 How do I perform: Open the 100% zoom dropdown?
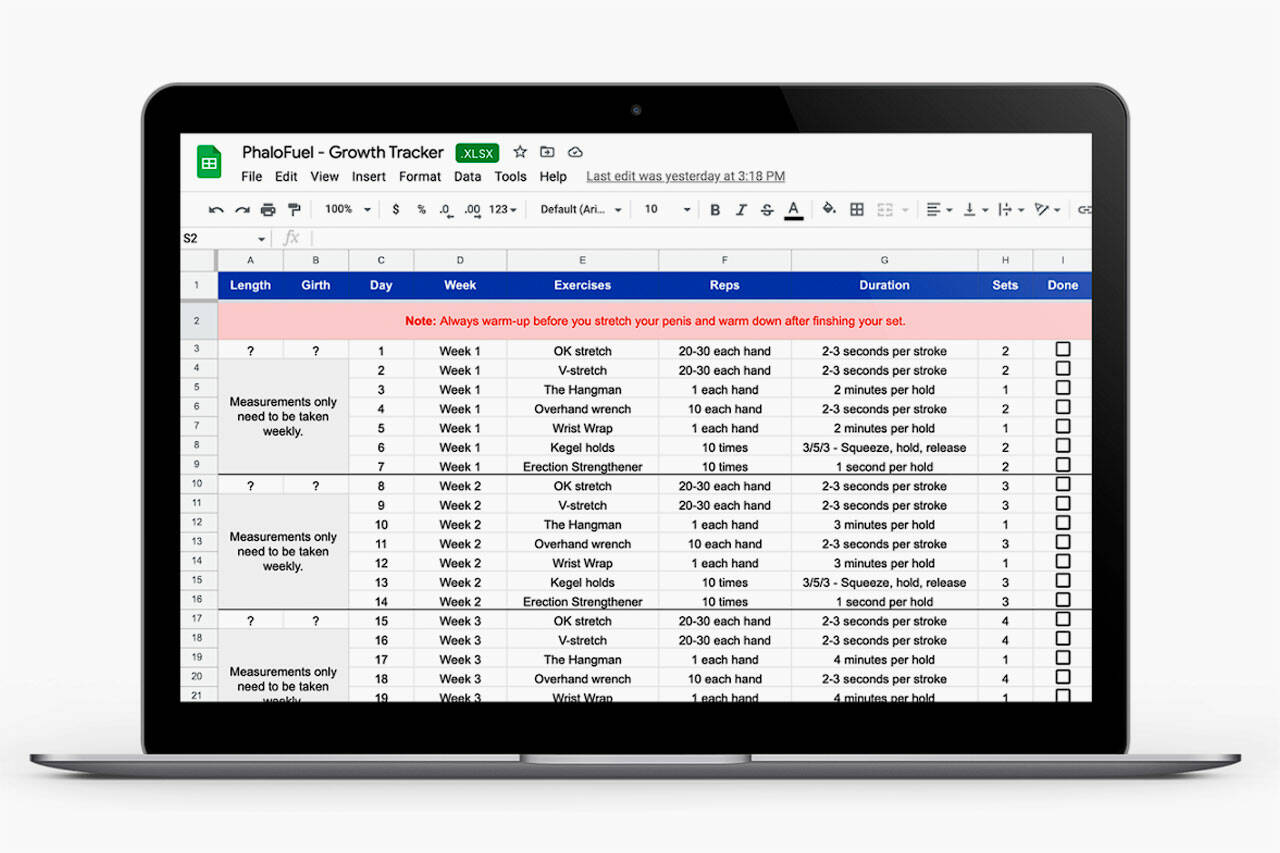pyautogui.click(x=347, y=210)
